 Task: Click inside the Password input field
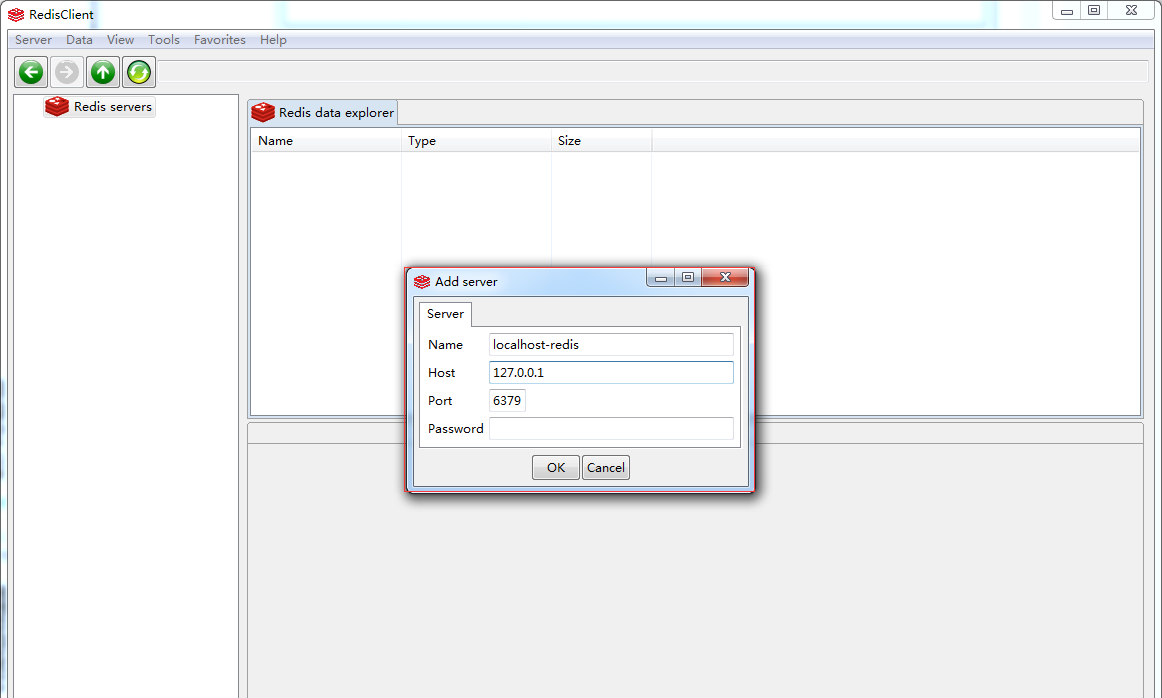coord(610,428)
